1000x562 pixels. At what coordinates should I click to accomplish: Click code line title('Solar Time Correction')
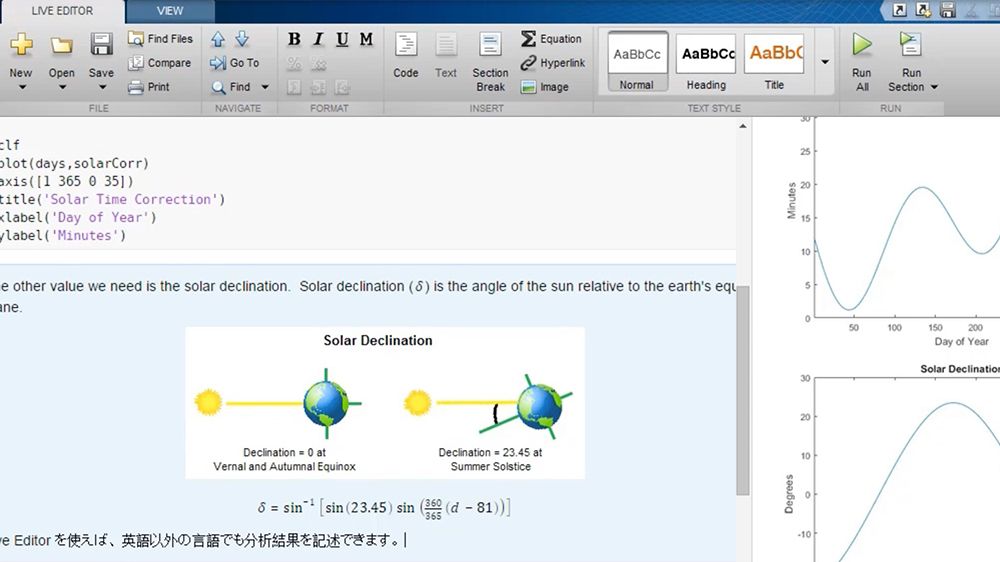[112, 199]
